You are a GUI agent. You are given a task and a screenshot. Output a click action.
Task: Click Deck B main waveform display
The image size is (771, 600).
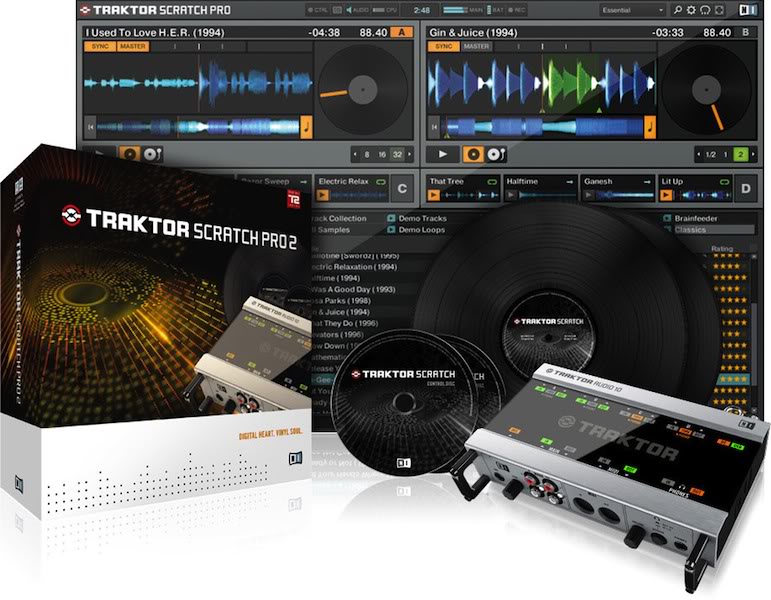tap(541, 83)
